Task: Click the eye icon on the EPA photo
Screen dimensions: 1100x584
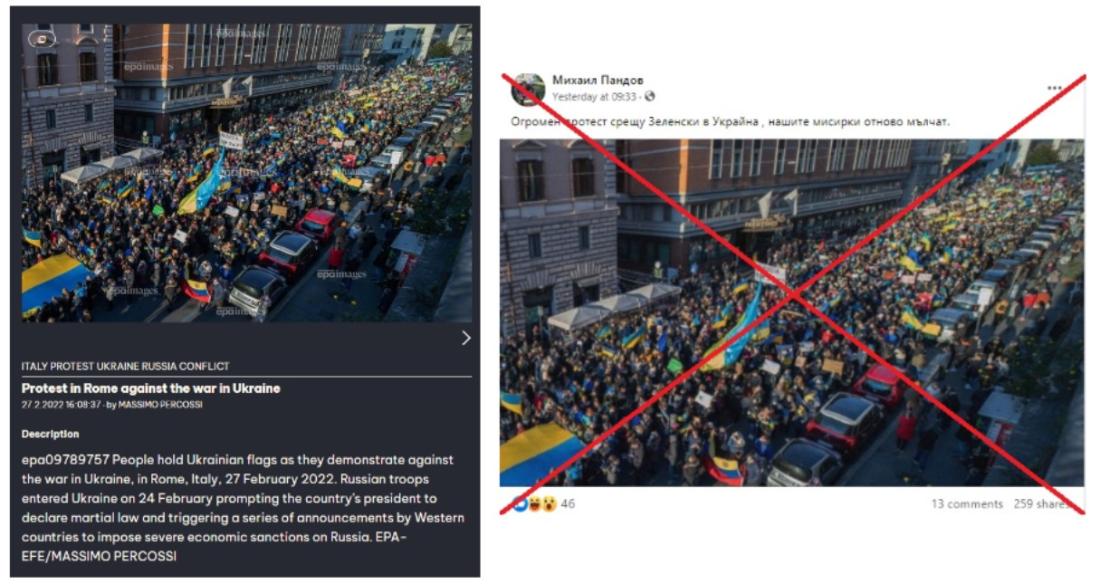Action: [41, 39]
